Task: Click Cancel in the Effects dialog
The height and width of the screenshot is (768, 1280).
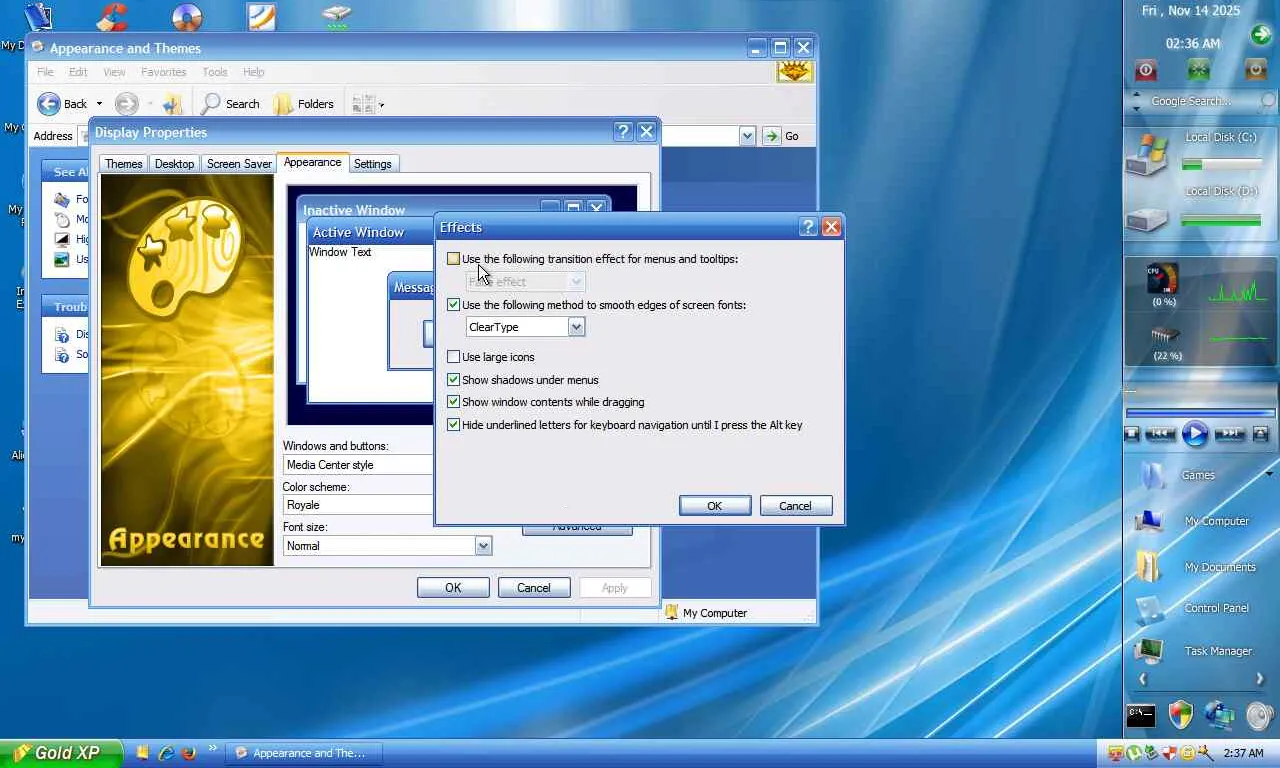Action: pos(796,506)
